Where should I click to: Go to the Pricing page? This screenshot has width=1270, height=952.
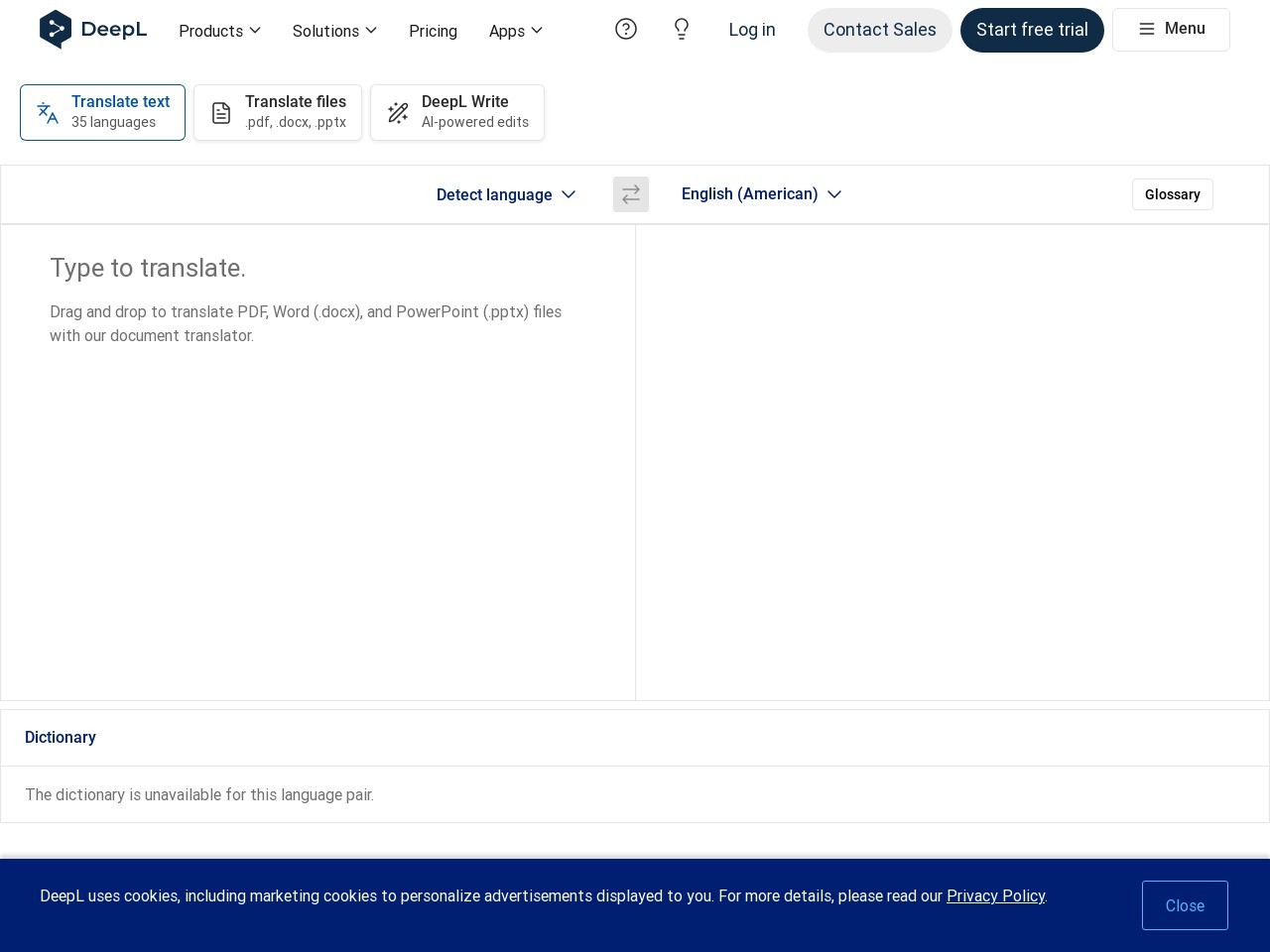click(x=433, y=31)
